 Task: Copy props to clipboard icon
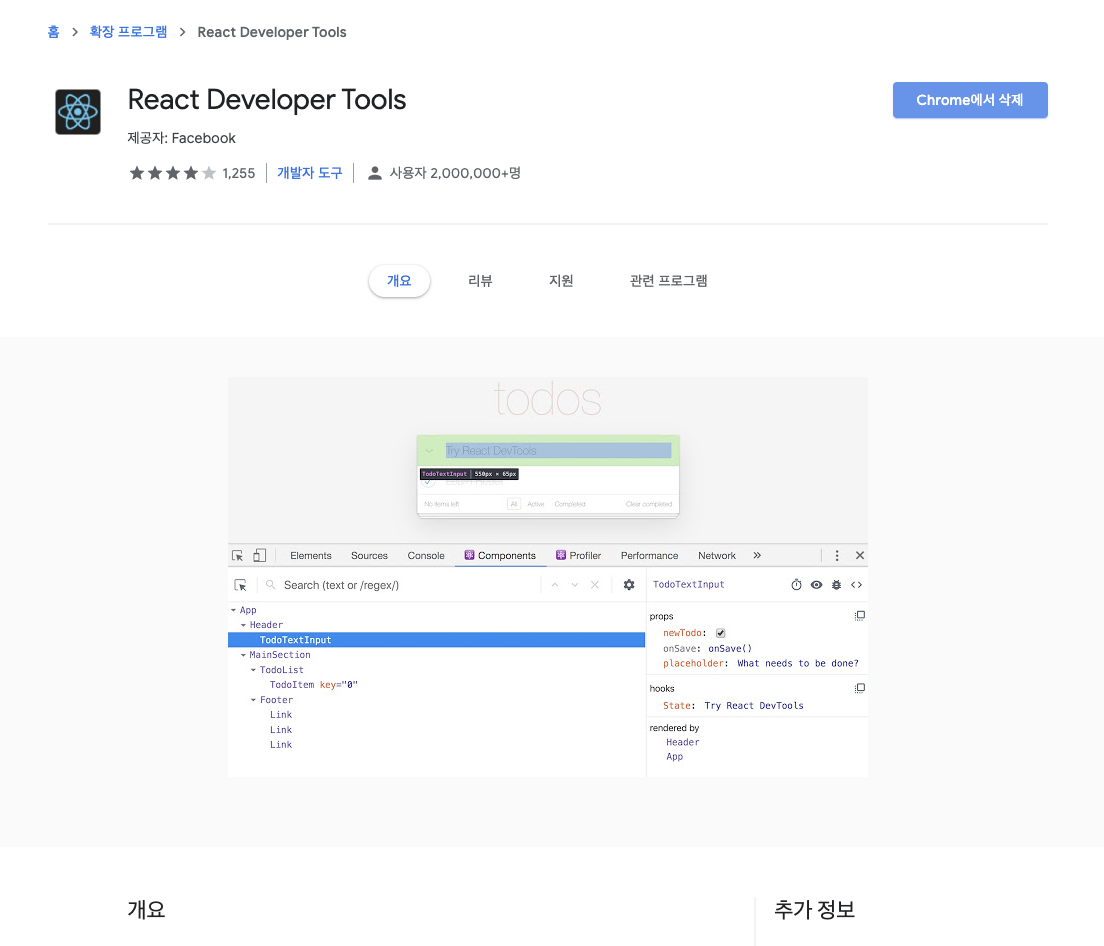860,616
